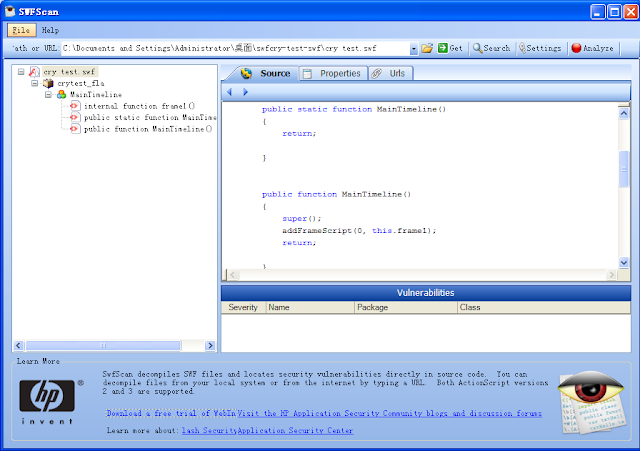Click 'super();' line in source code
Screen dimensions: 640x451
coord(302,218)
